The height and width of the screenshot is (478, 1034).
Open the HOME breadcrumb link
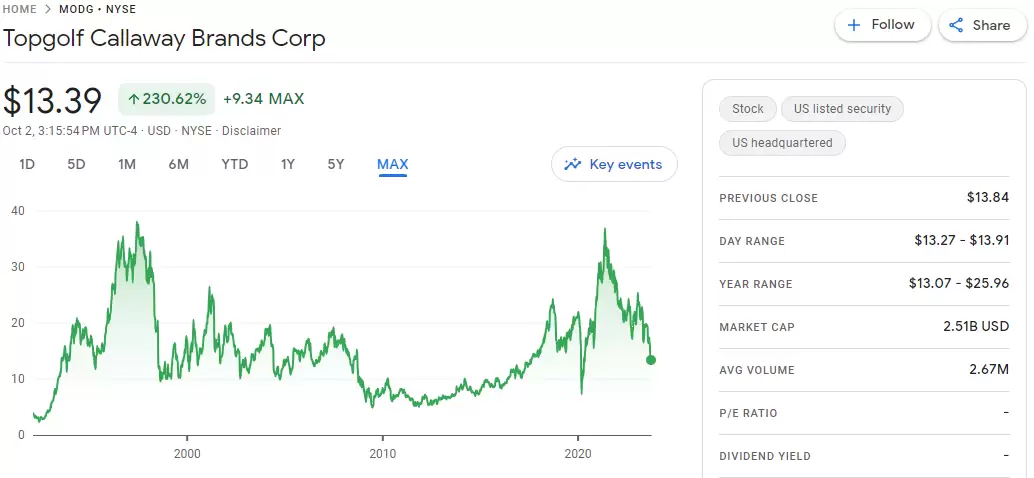[20, 9]
